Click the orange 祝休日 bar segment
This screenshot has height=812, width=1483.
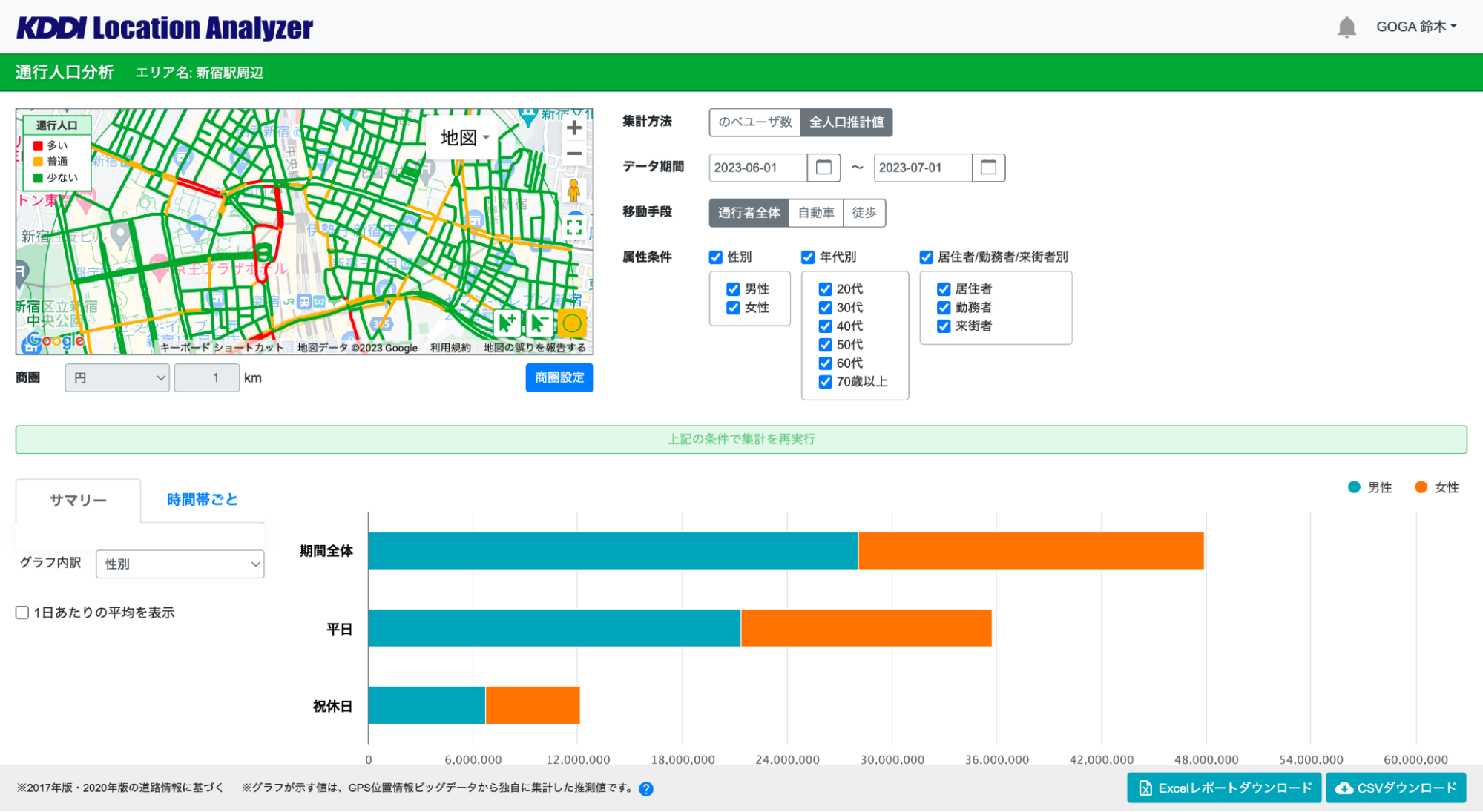(533, 705)
